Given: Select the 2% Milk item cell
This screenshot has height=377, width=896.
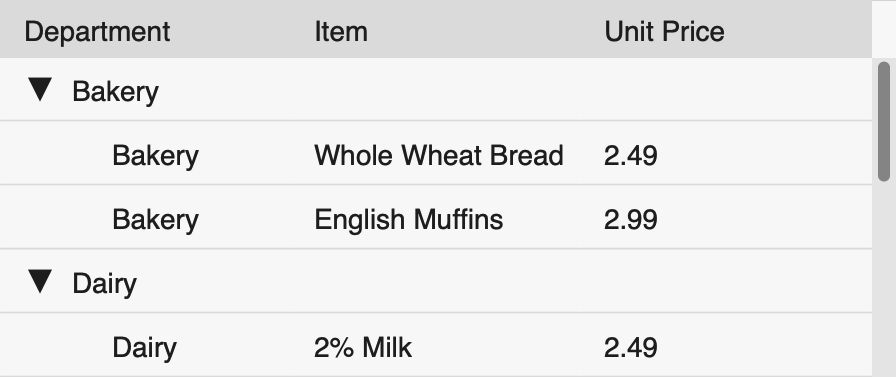Looking at the screenshot, I should click(363, 347).
